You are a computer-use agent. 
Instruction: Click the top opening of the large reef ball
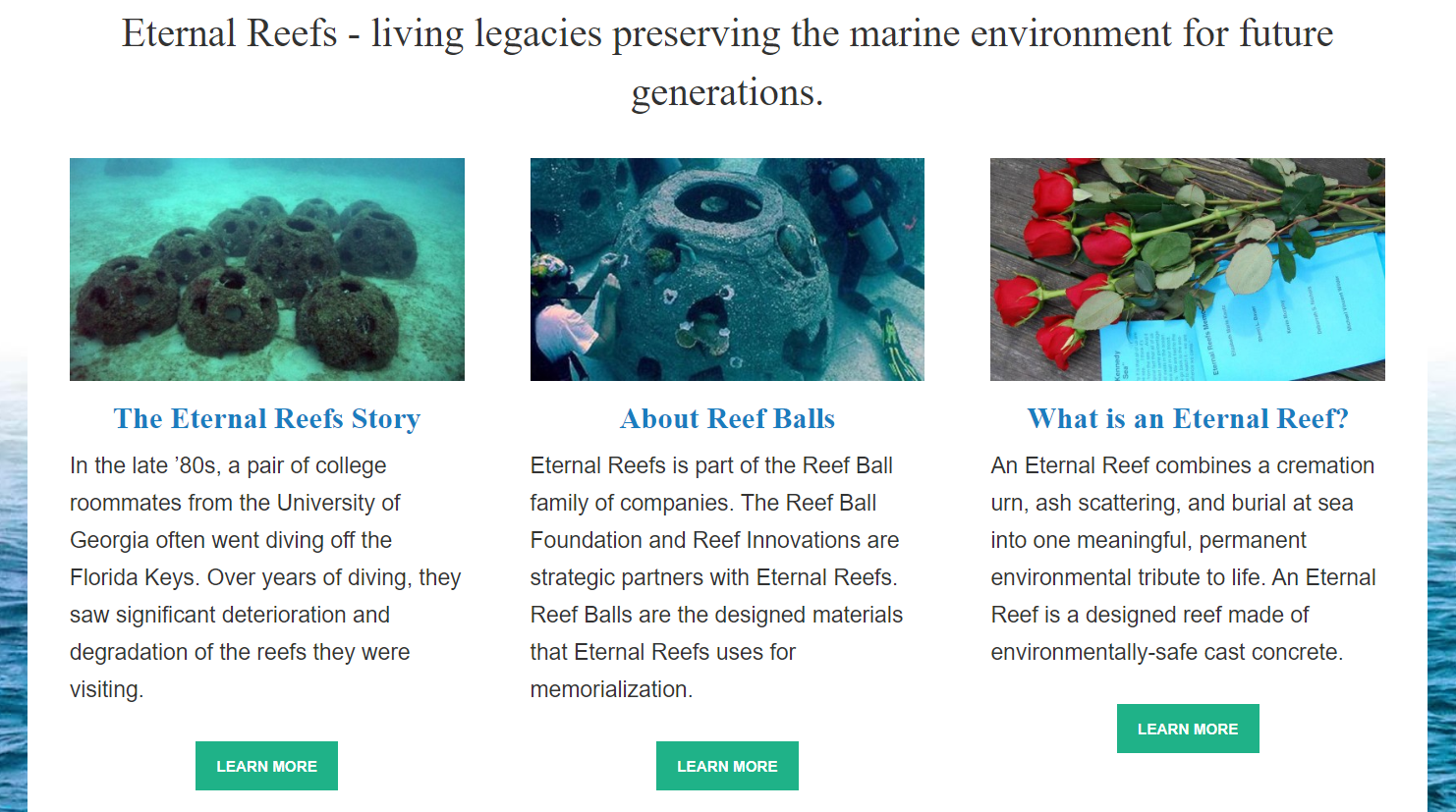[x=718, y=201]
